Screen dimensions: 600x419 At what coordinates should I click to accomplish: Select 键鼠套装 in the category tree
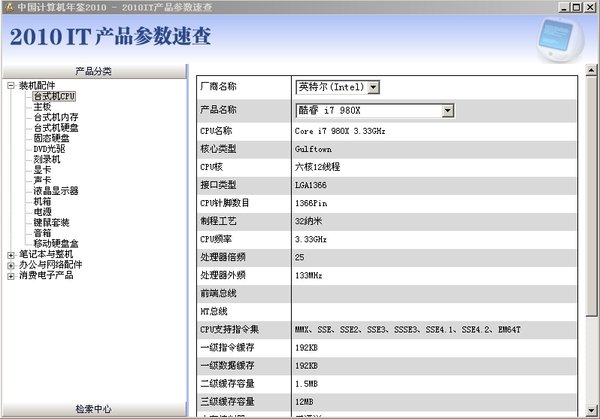pyautogui.click(x=51, y=222)
